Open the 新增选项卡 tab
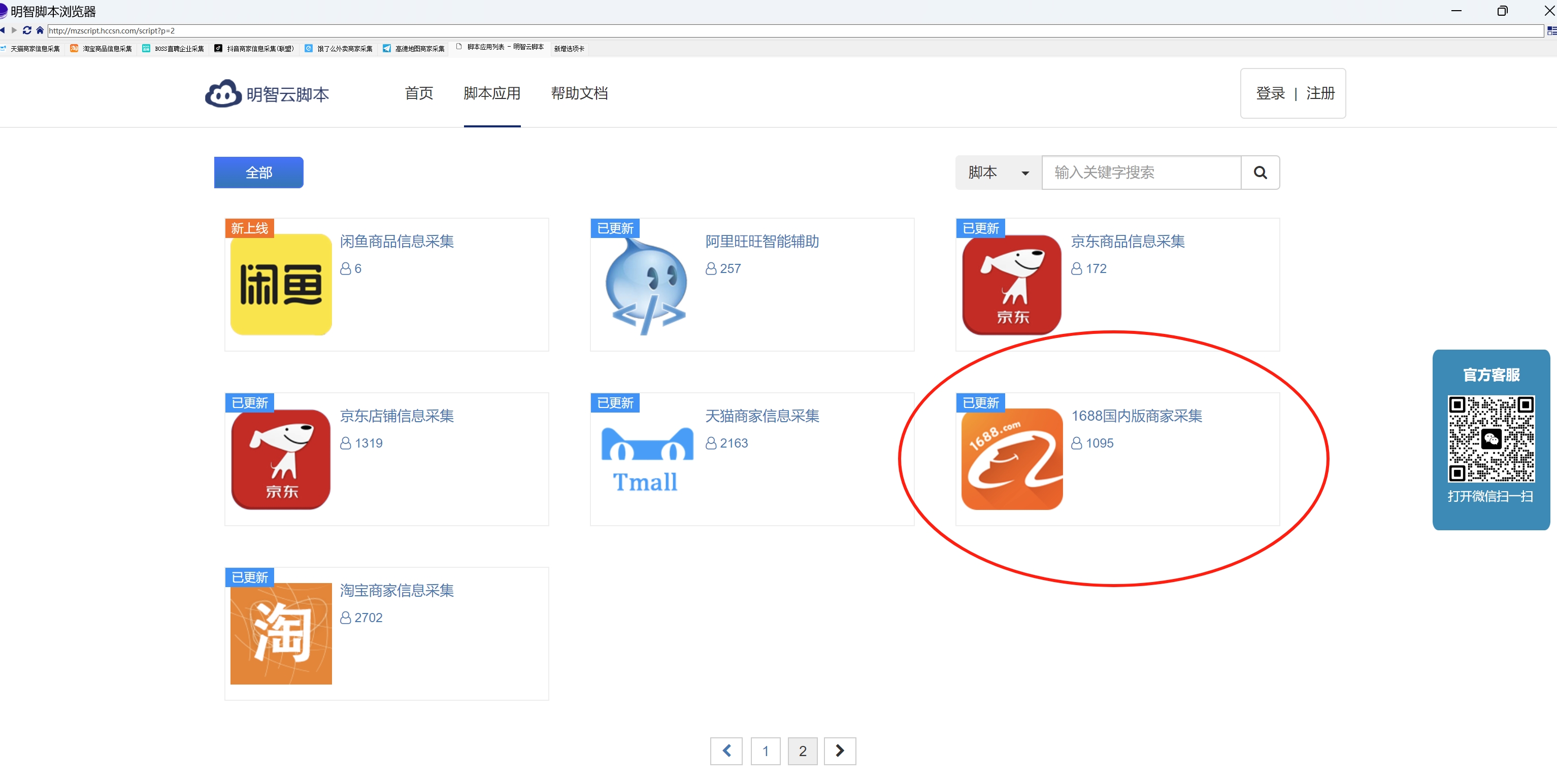The image size is (1557, 784). coord(569,48)
